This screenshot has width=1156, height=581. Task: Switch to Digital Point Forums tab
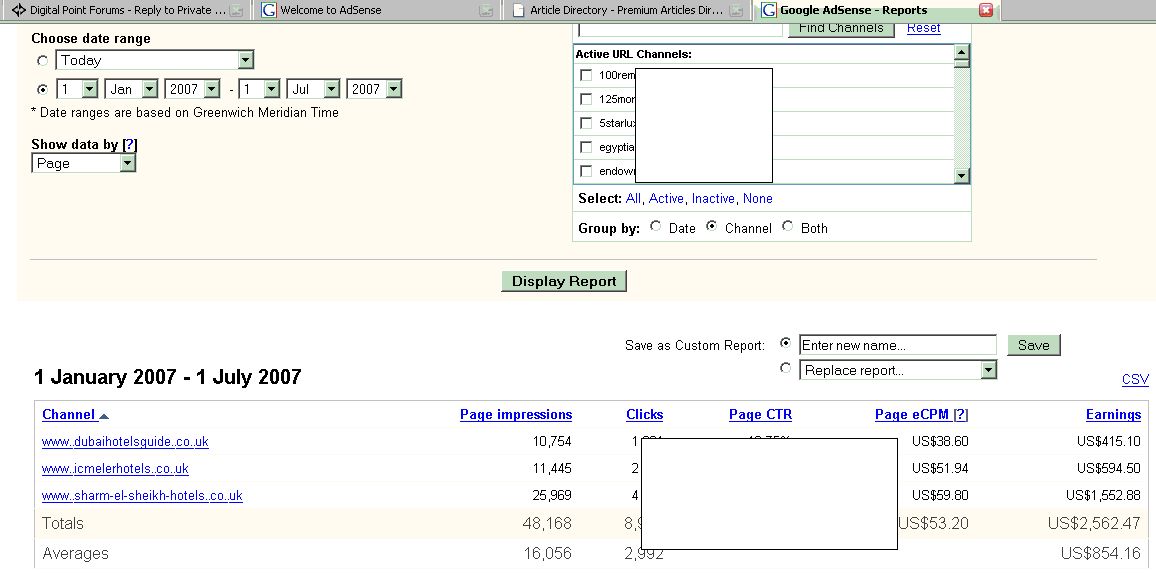point(125,10)
